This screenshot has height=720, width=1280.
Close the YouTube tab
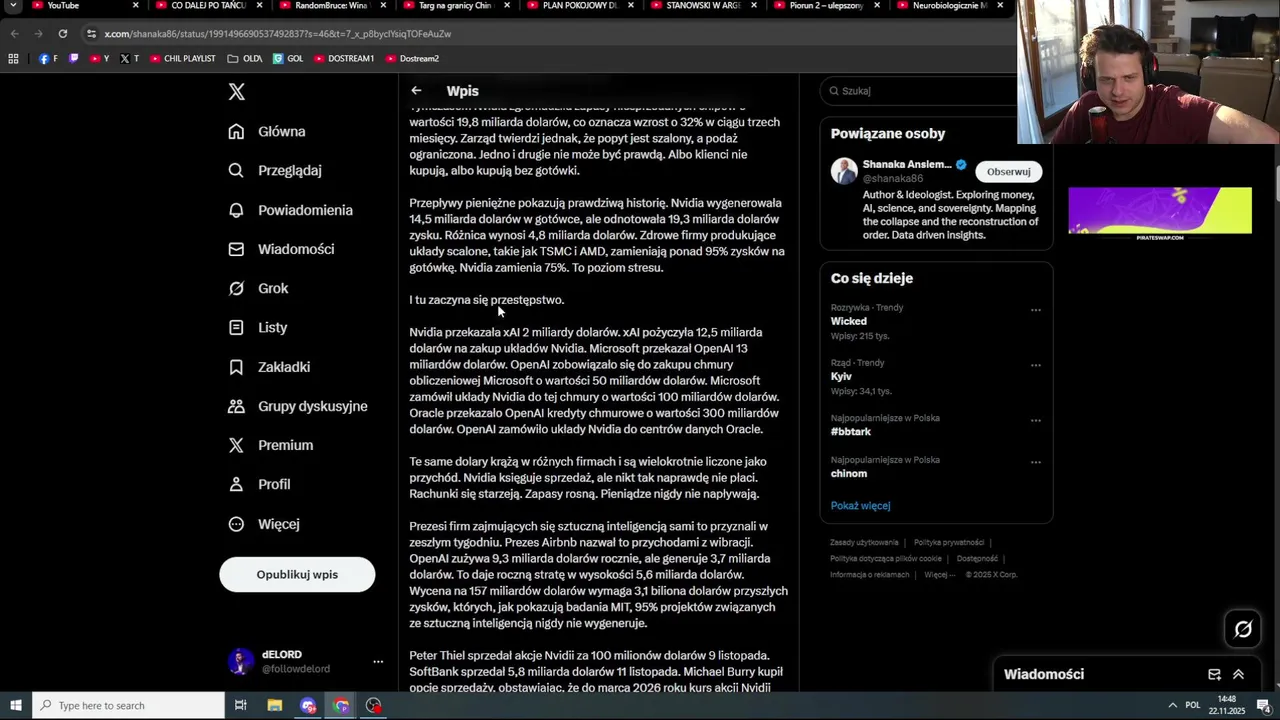click(136, 6)
